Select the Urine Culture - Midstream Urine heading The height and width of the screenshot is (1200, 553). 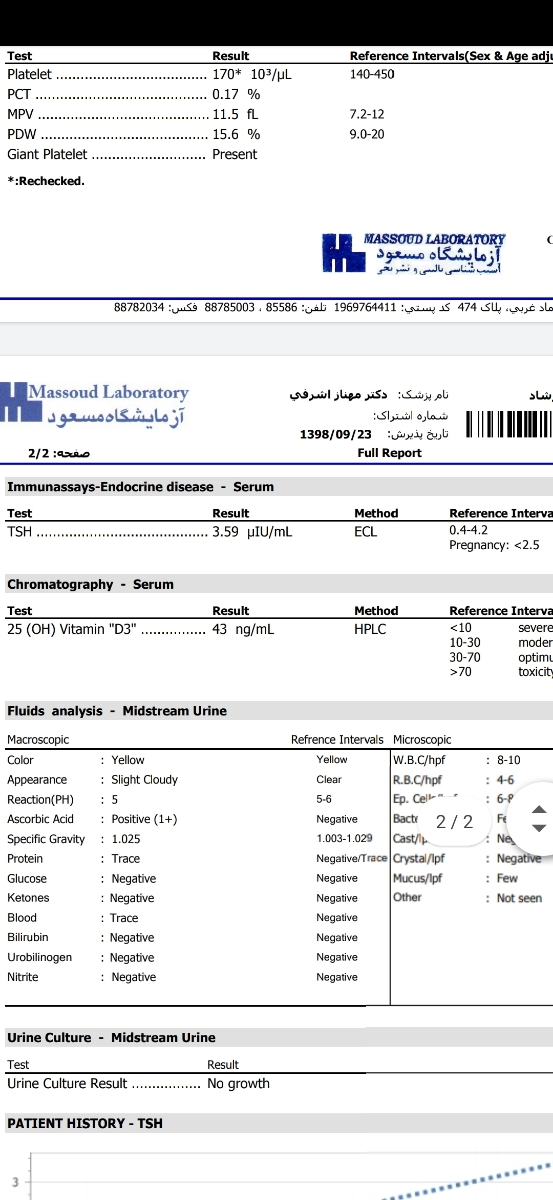pos(111,1038)
